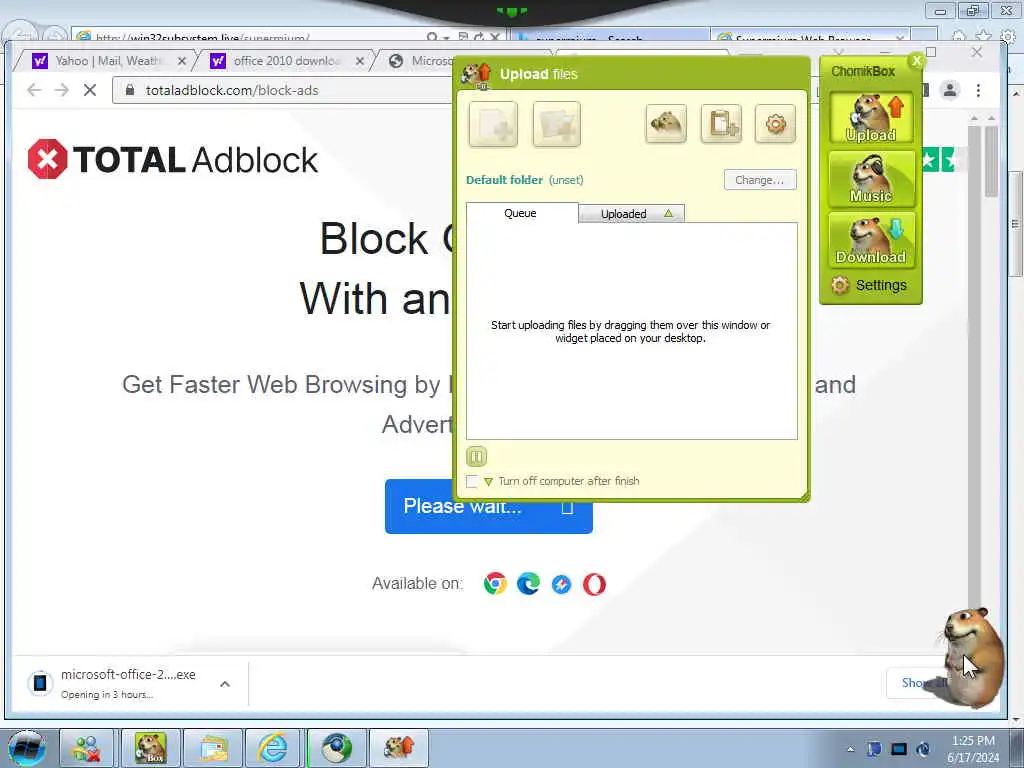Click the totaladblock.com address bar
This screenshot has width=1024, height=768.
pos(284,90)
